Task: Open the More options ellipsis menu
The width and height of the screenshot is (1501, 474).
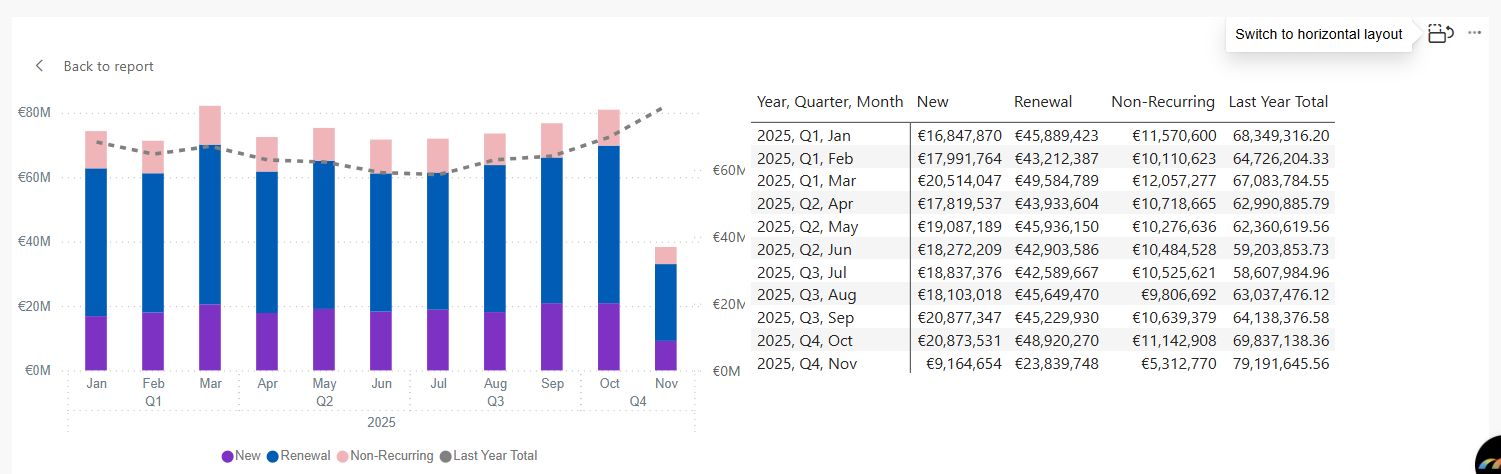Action: 1474,33
